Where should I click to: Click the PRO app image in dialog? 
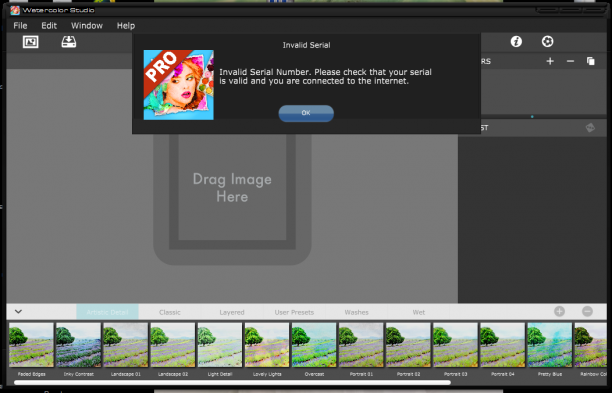tap(178, 85)
